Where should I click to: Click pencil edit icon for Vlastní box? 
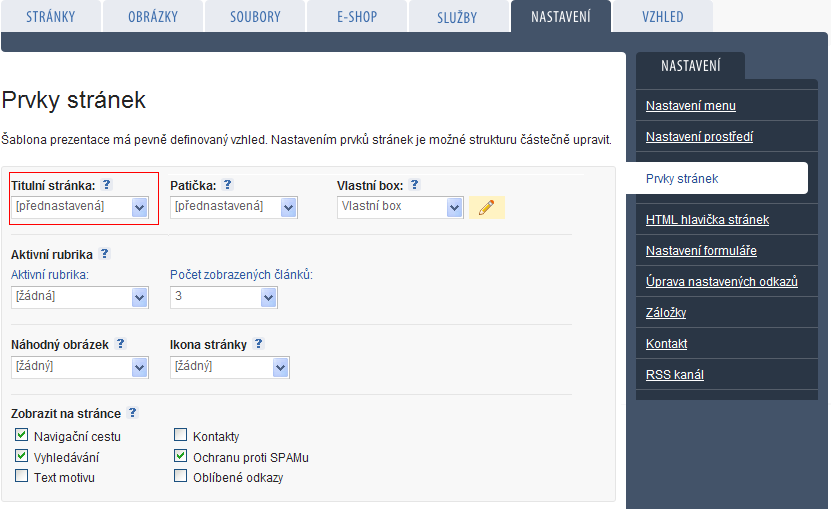click(487, 207)
